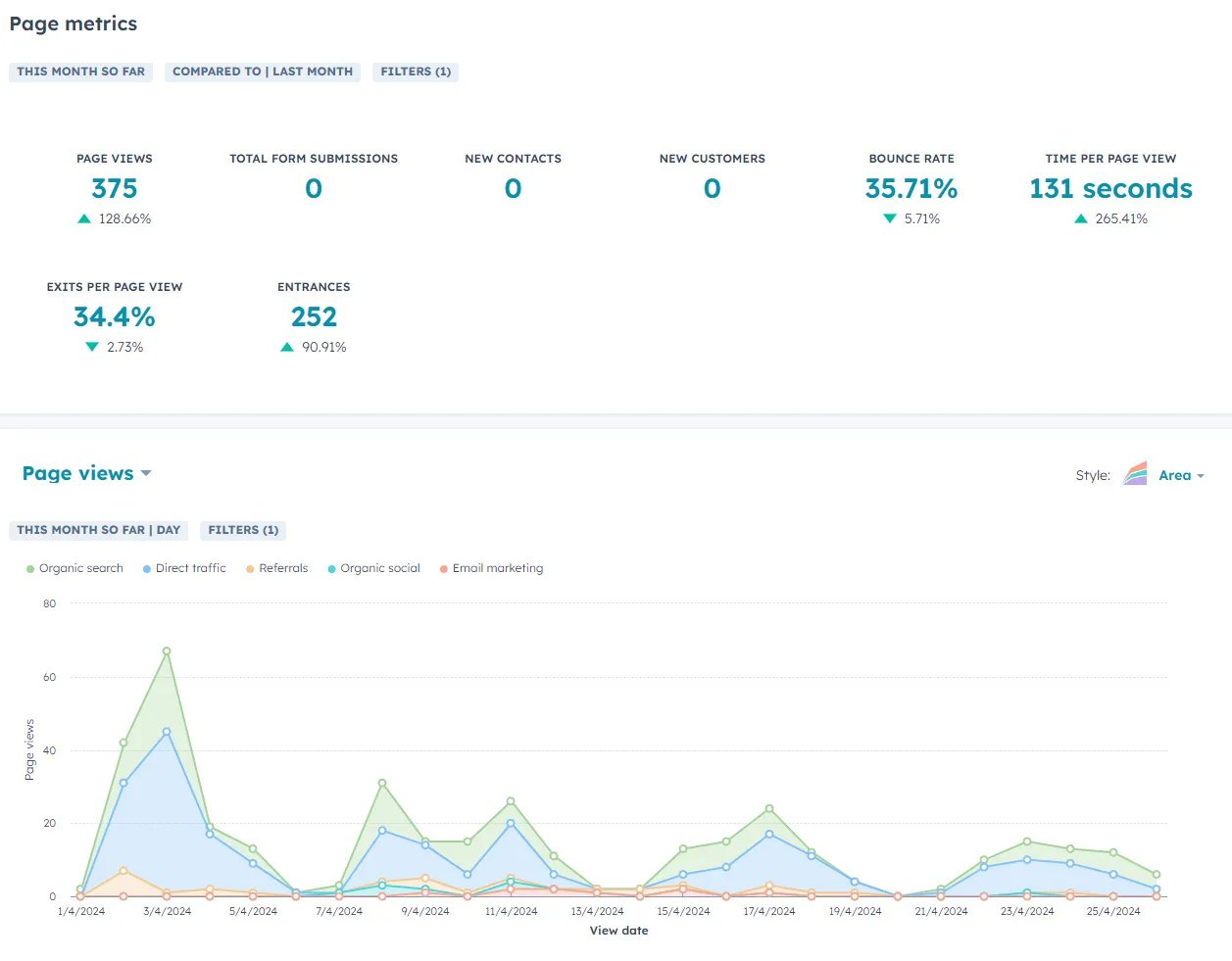The height and width of the screenshot is (961, 1232).
Task: Click the Time Per Page View up arrow
Action: click(x=1081, y=219)
